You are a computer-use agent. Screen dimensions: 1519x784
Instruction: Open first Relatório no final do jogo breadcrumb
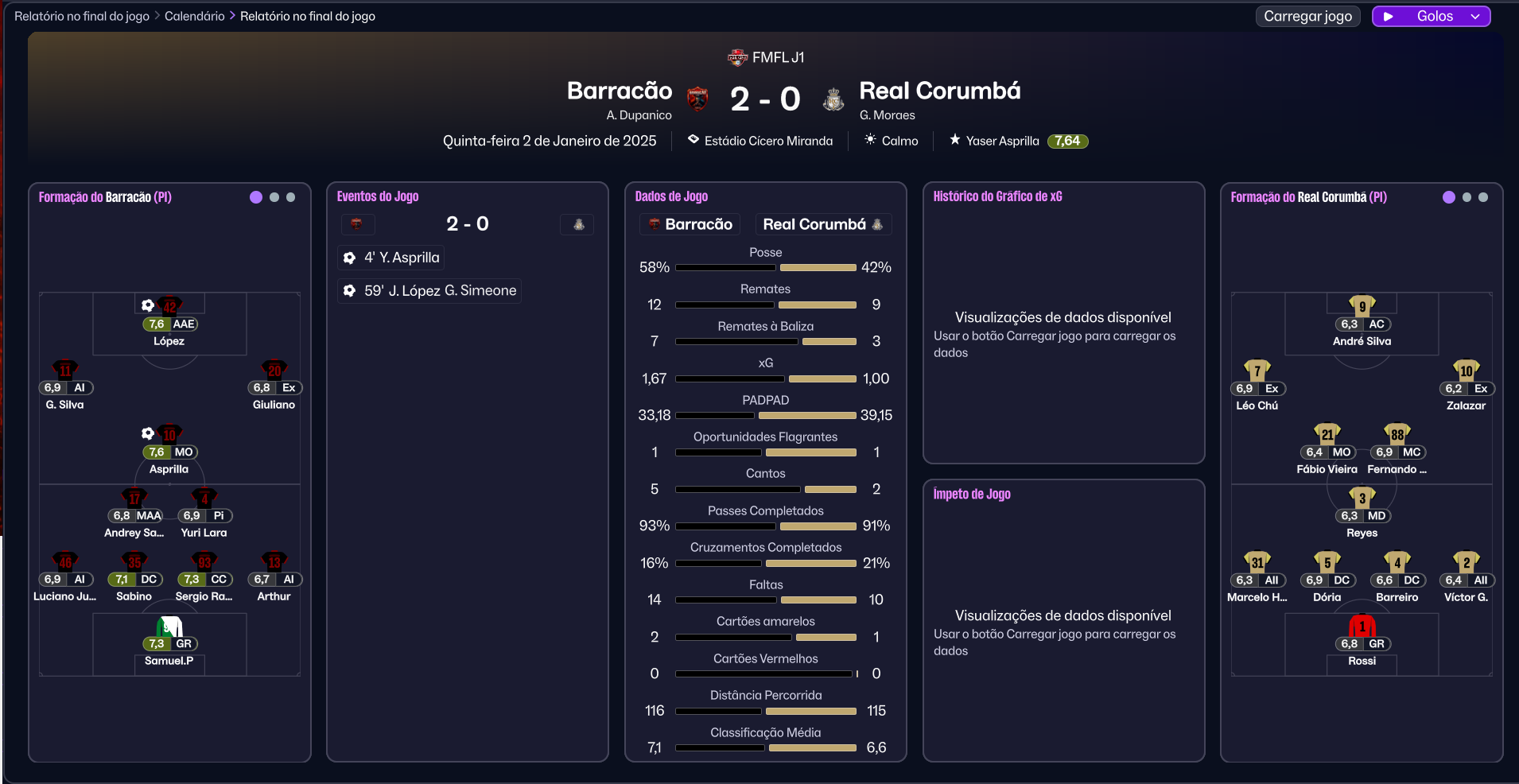coord(82,16)
